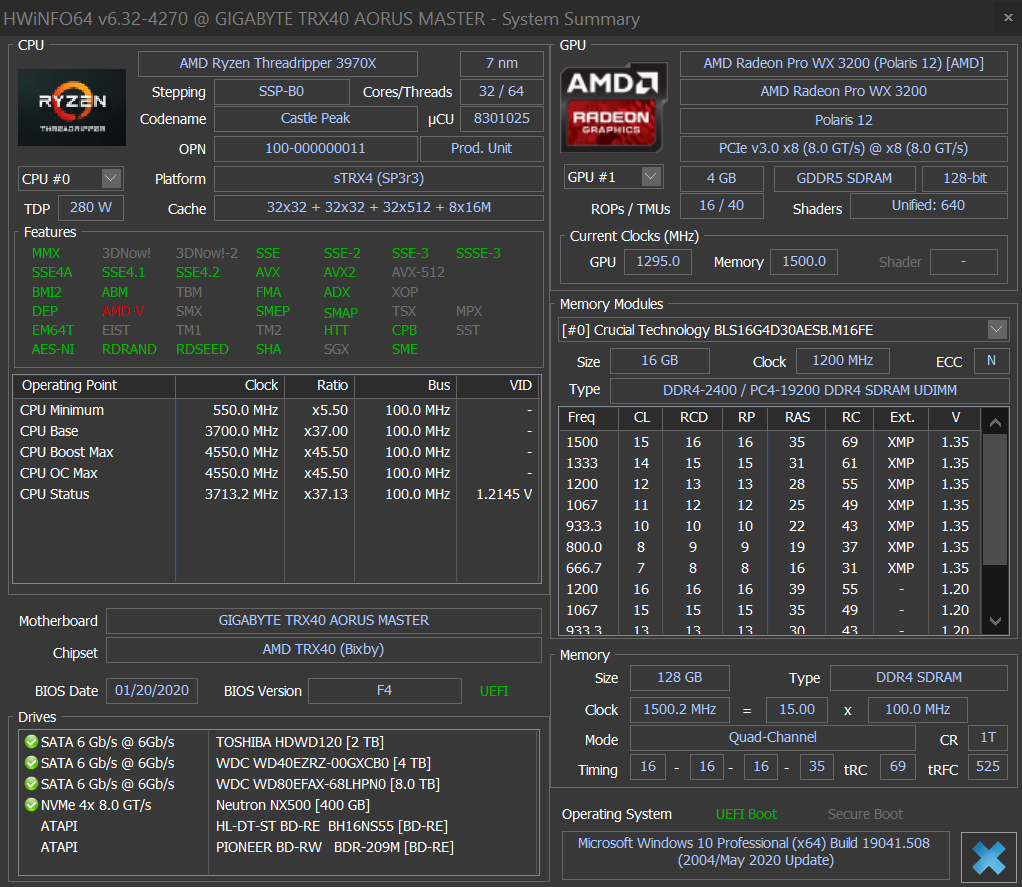1022x887 pixels.
Task: Click the blue X close icon button
Action: click(x=989, y=857)
